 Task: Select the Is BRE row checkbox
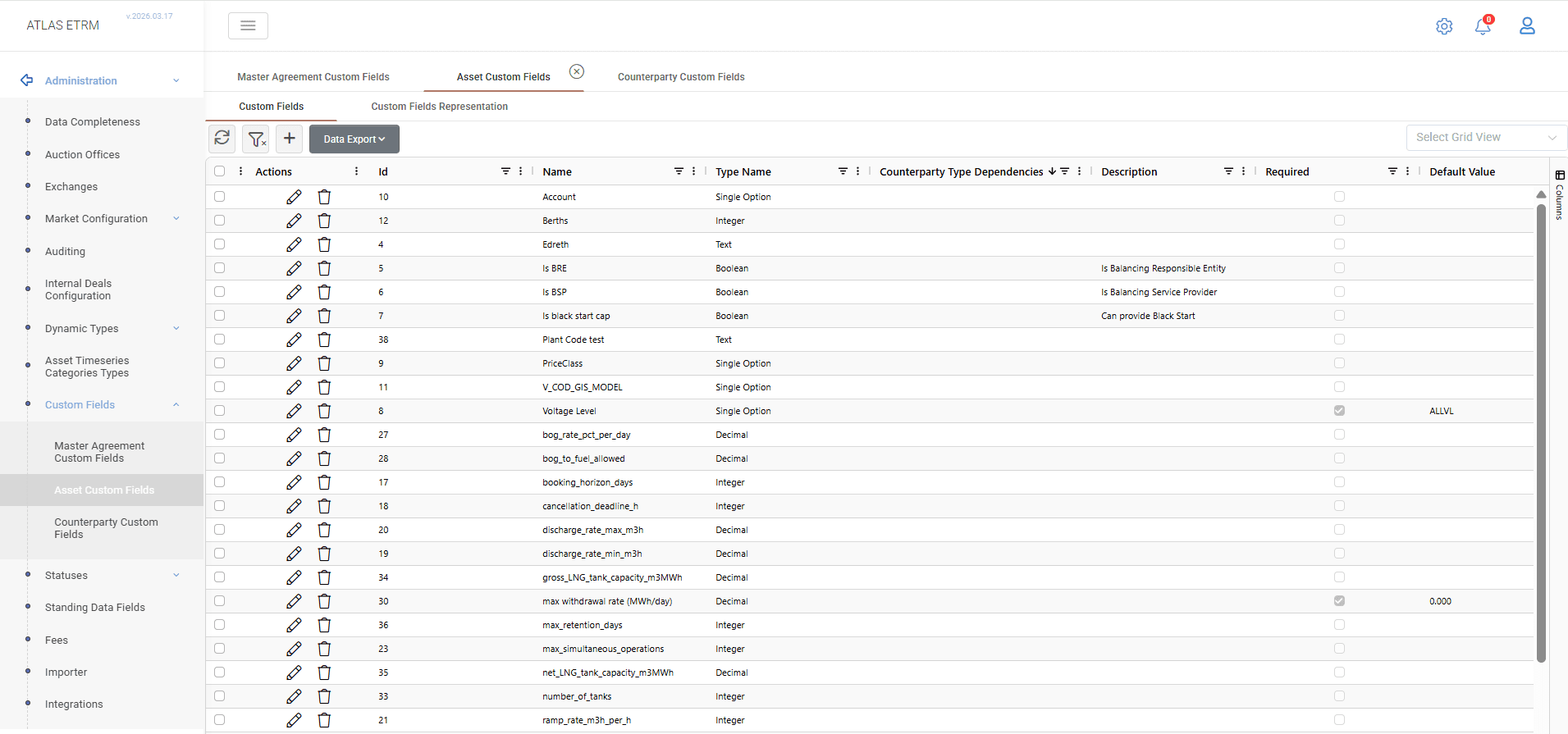pos(219,268)
